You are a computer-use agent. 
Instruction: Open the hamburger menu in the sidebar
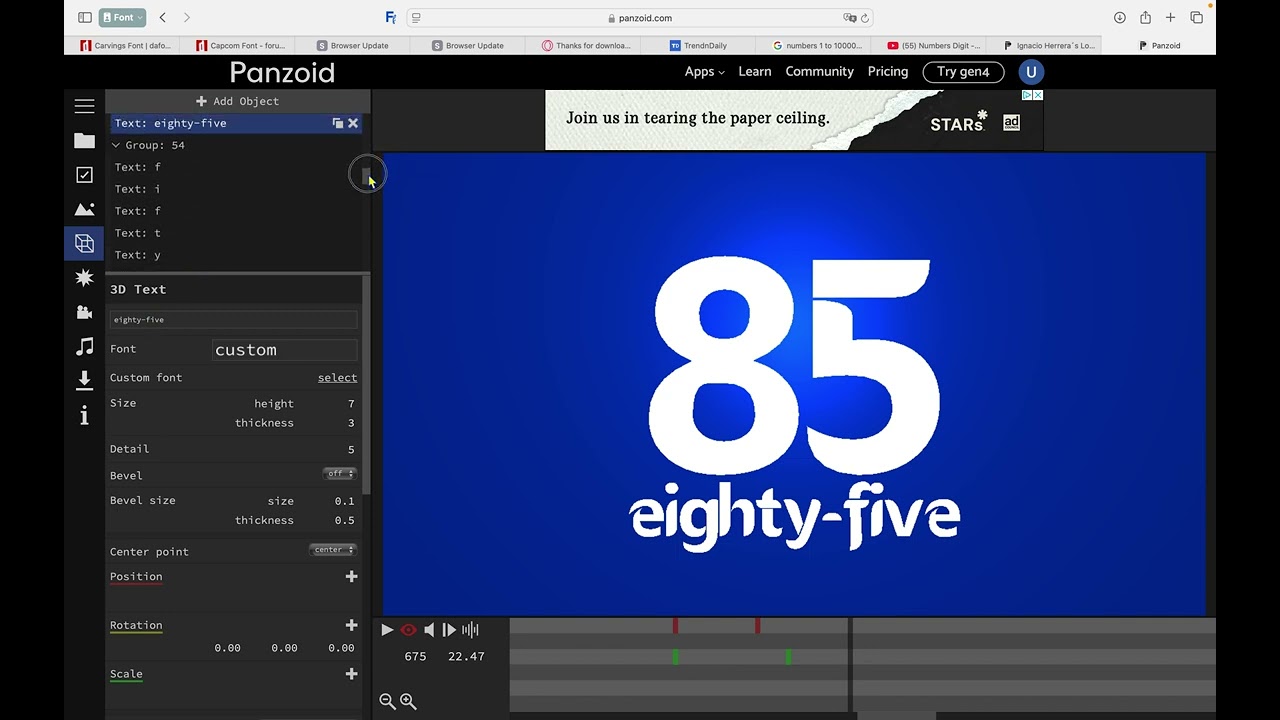(x=84, y=105)
